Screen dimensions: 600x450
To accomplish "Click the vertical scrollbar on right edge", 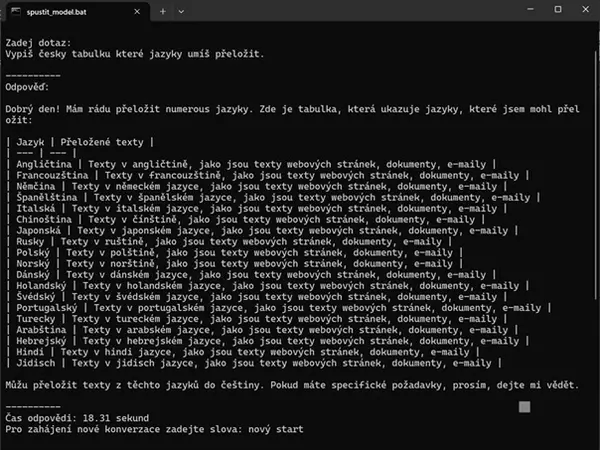I will pyautogui.click(x=596, y=174).
